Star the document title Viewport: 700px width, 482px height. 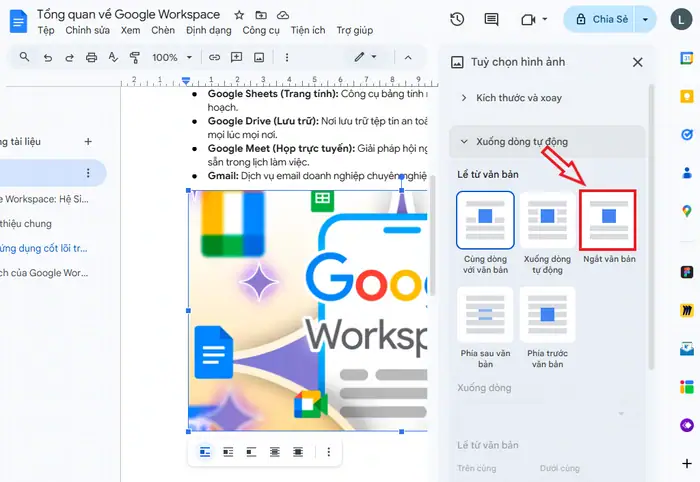(239, 15)
